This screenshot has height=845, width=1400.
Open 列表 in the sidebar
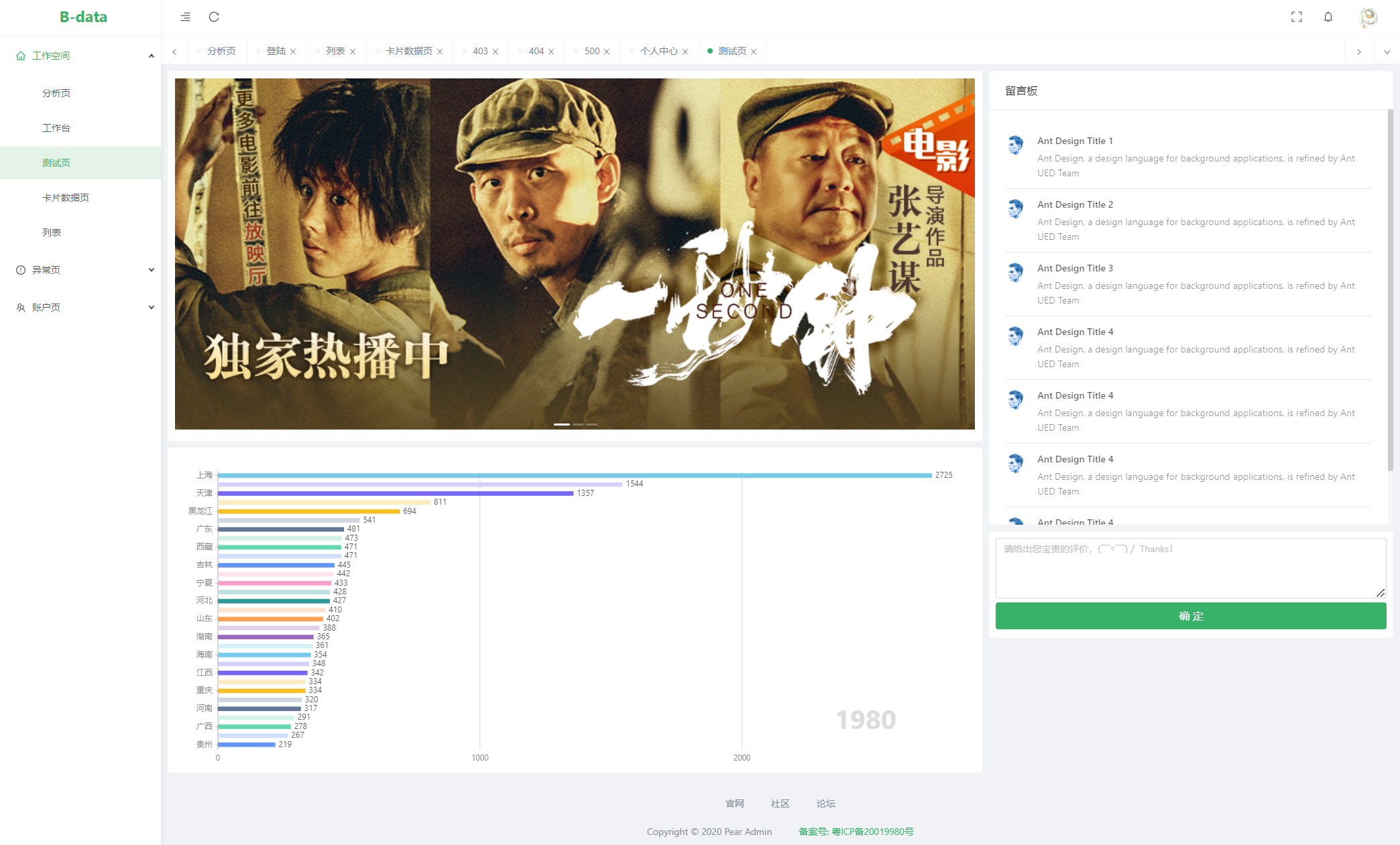[80, 233]
